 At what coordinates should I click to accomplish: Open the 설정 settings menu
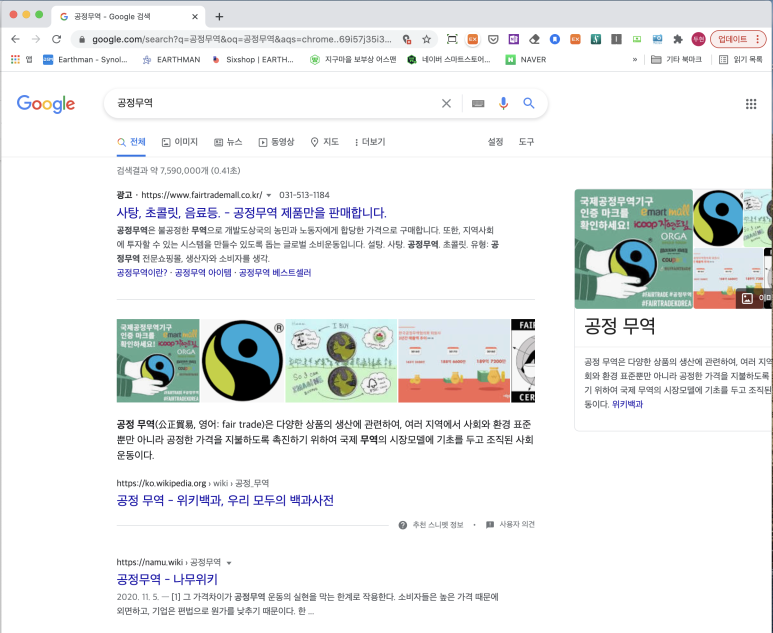point(495,142)
